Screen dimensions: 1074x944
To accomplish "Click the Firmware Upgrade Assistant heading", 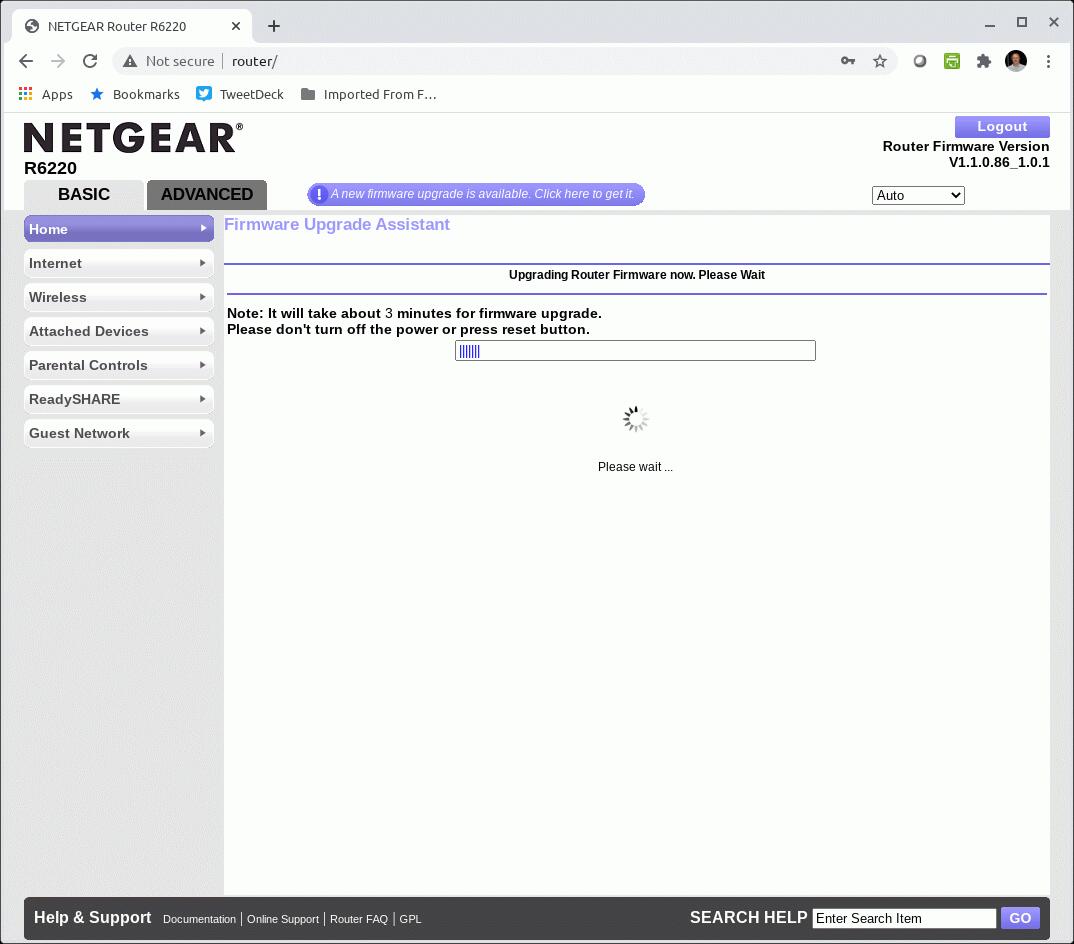I will point(337,225).
